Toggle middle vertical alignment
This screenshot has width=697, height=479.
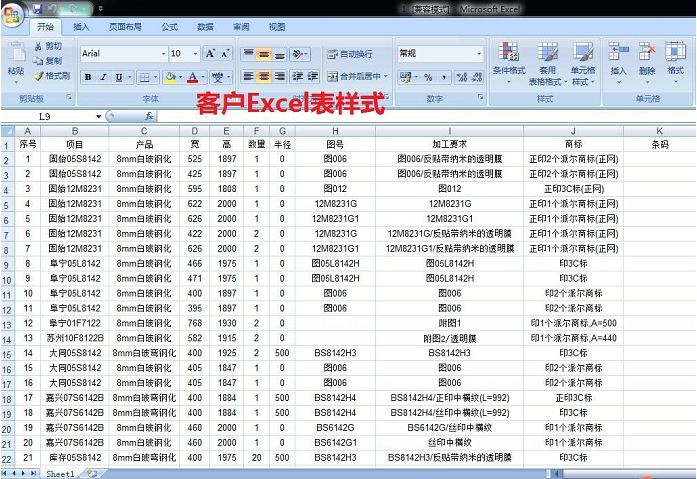(264, 54)
